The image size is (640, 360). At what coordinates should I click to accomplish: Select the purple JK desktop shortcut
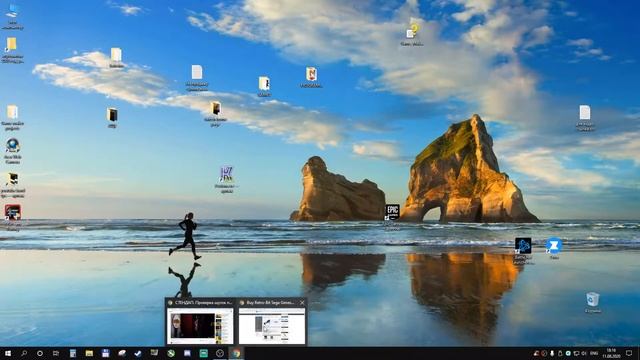pyautogui.click(x=226, y=179)
